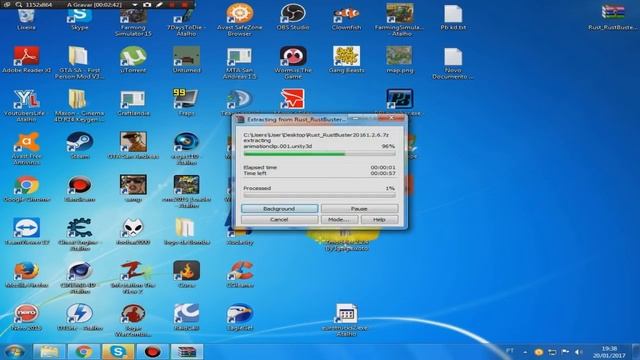Select the Craftlandia desktop icon
The height and width of the screenshot is (360, 640).
pos(133,103)
